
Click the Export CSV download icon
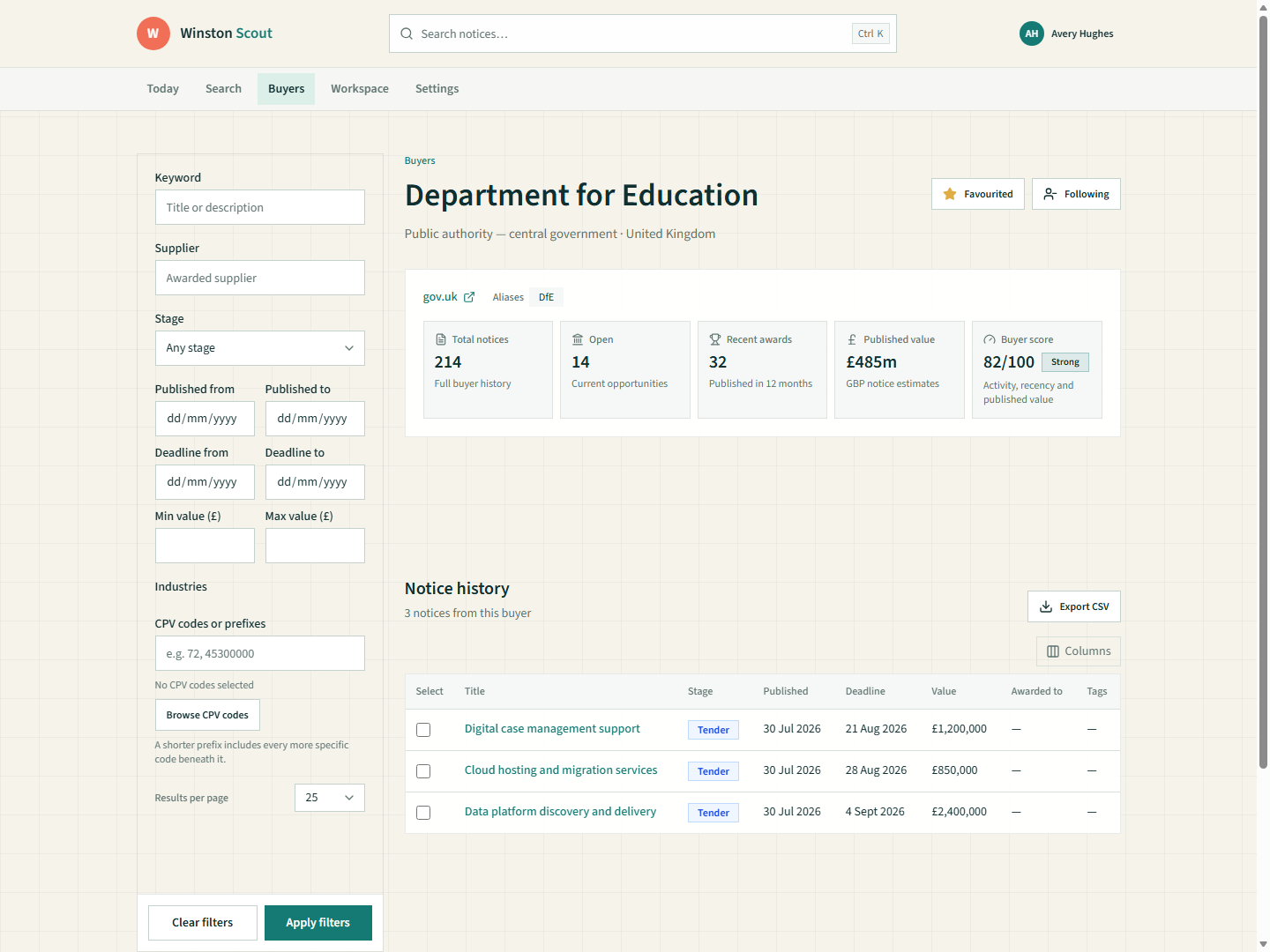pos(1046,606)
